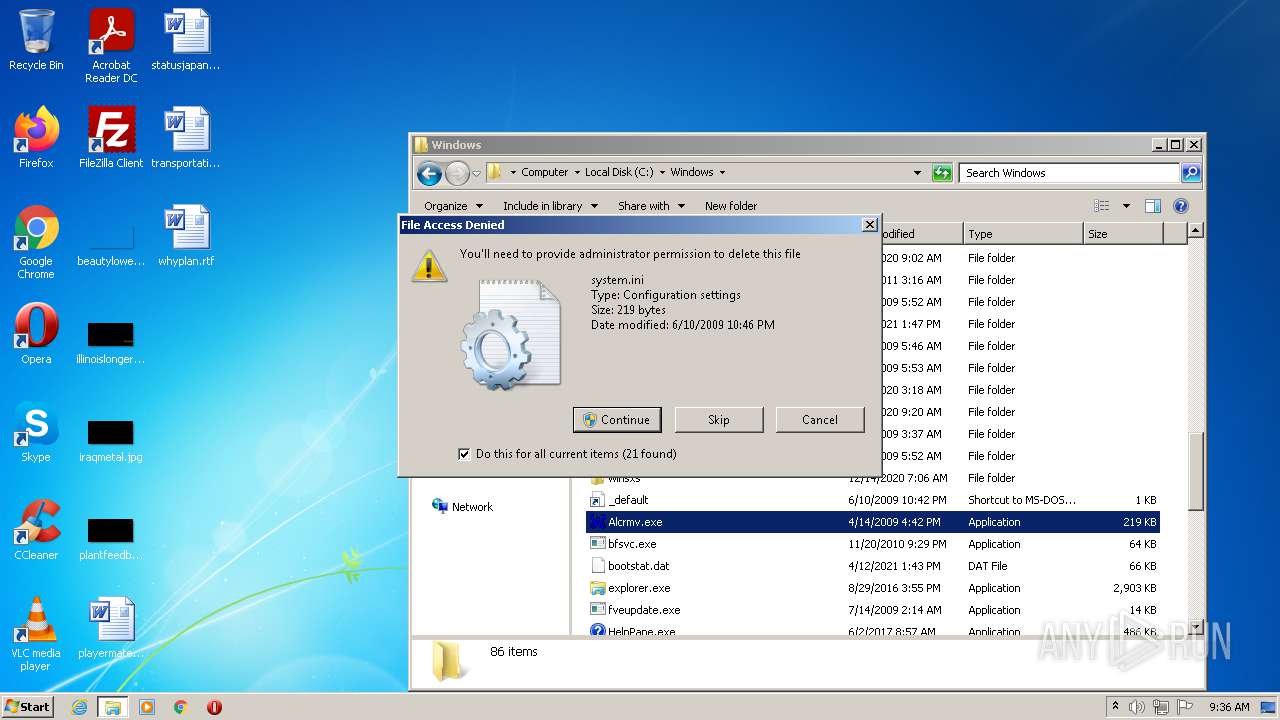
Task: Select the _default shortcut file
Action: point(872,500)
